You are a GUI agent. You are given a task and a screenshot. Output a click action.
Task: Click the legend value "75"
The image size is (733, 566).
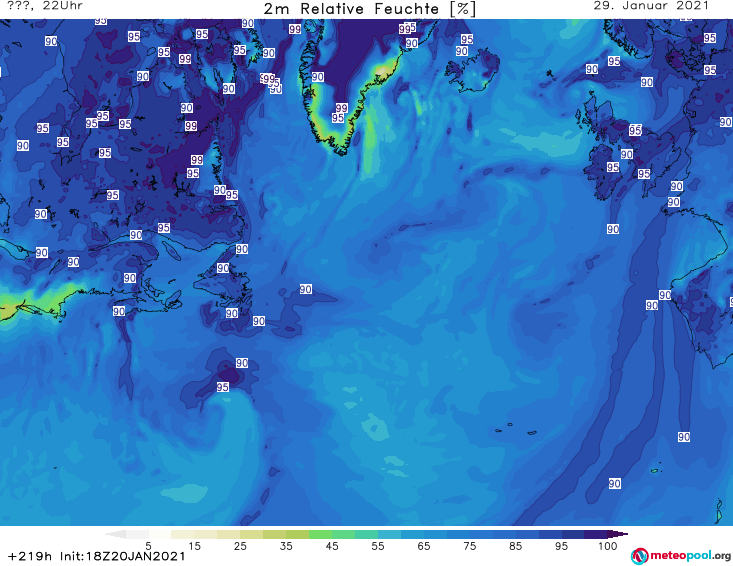pyautogui.click(x=469, y=546)
